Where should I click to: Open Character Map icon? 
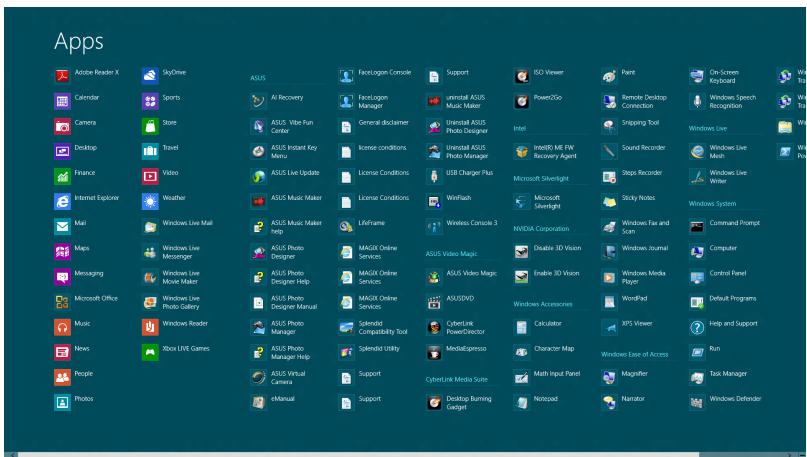click(x=521, y=352)
